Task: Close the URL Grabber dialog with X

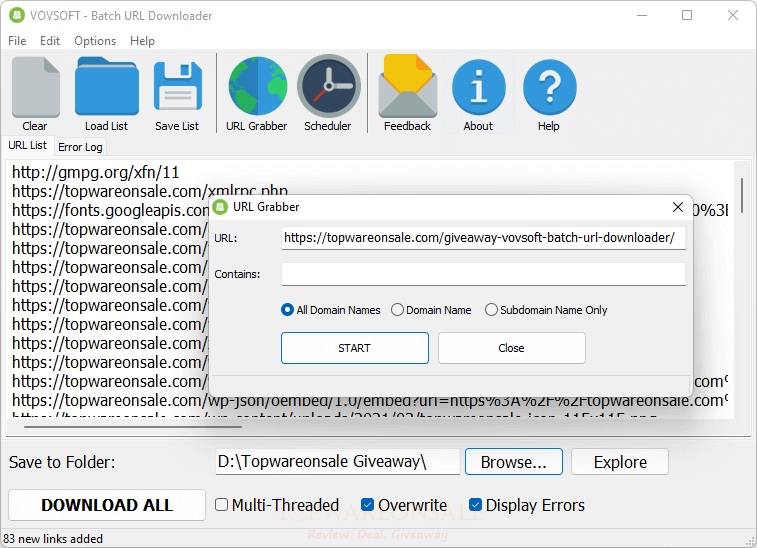Action: point(677,207)
